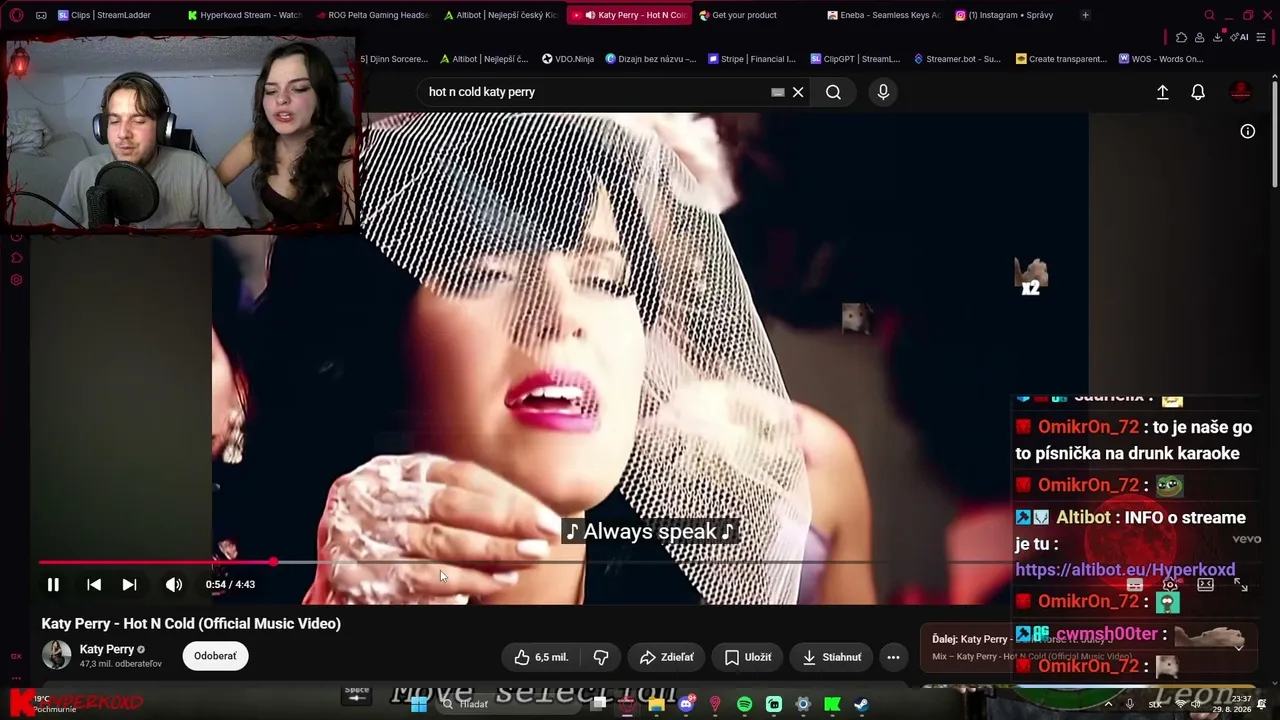Dislike the video with thumbs down
The height and width of the screenshot is (720, 1280).
pos(601,657)
